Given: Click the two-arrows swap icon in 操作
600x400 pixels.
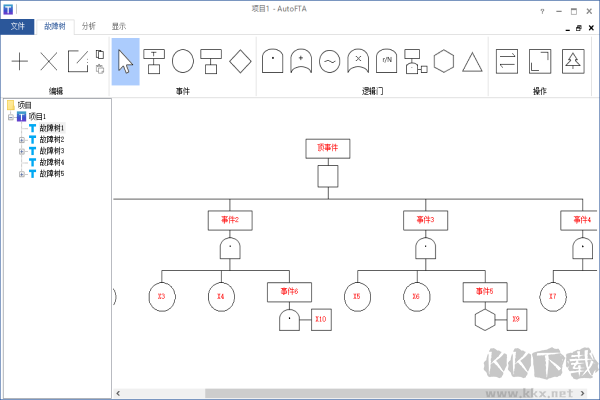Looking at the screenshot, I should (x=507, y=61).
